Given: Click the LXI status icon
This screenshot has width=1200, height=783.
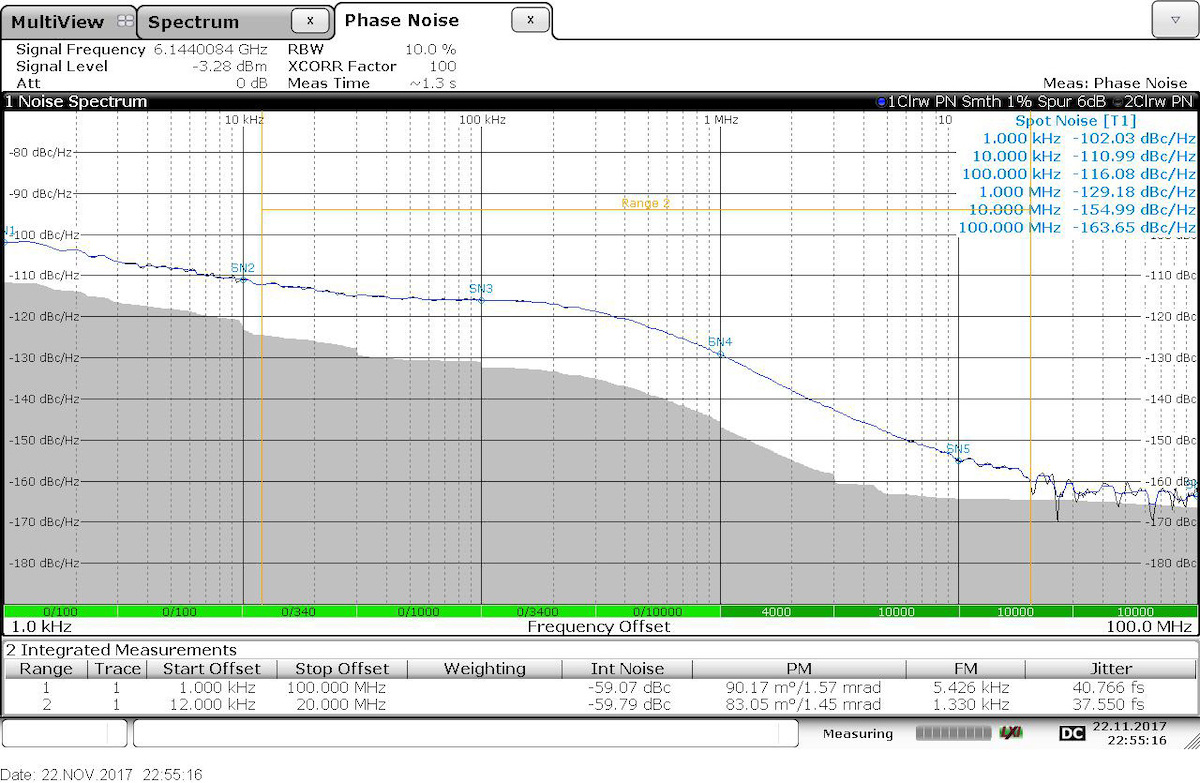Looking at the screenshot, I should coord(1011,734).
